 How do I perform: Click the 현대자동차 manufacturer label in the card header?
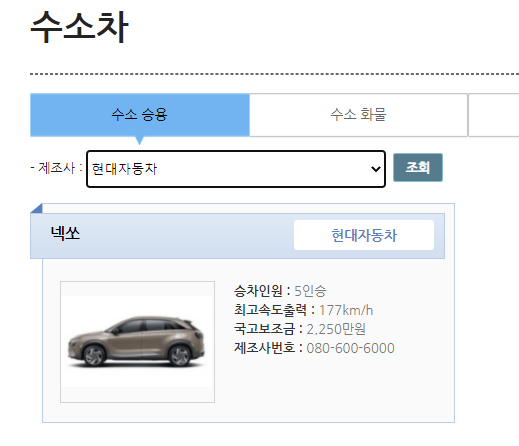(x=364, y=235)
